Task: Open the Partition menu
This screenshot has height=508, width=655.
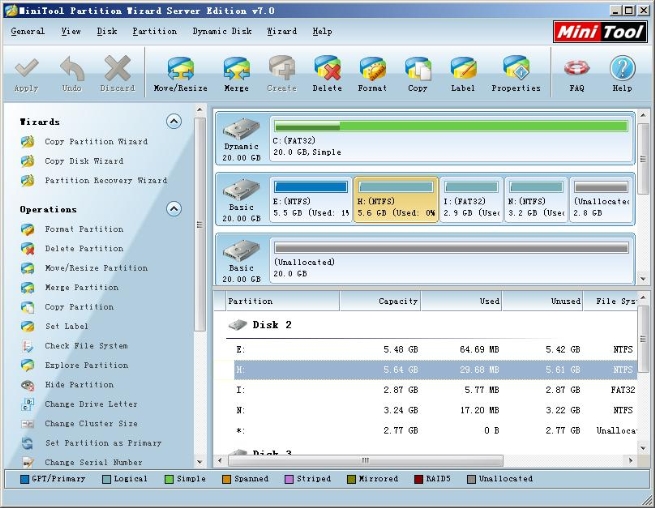Action: pyautogui.click(x=155, y=31)
